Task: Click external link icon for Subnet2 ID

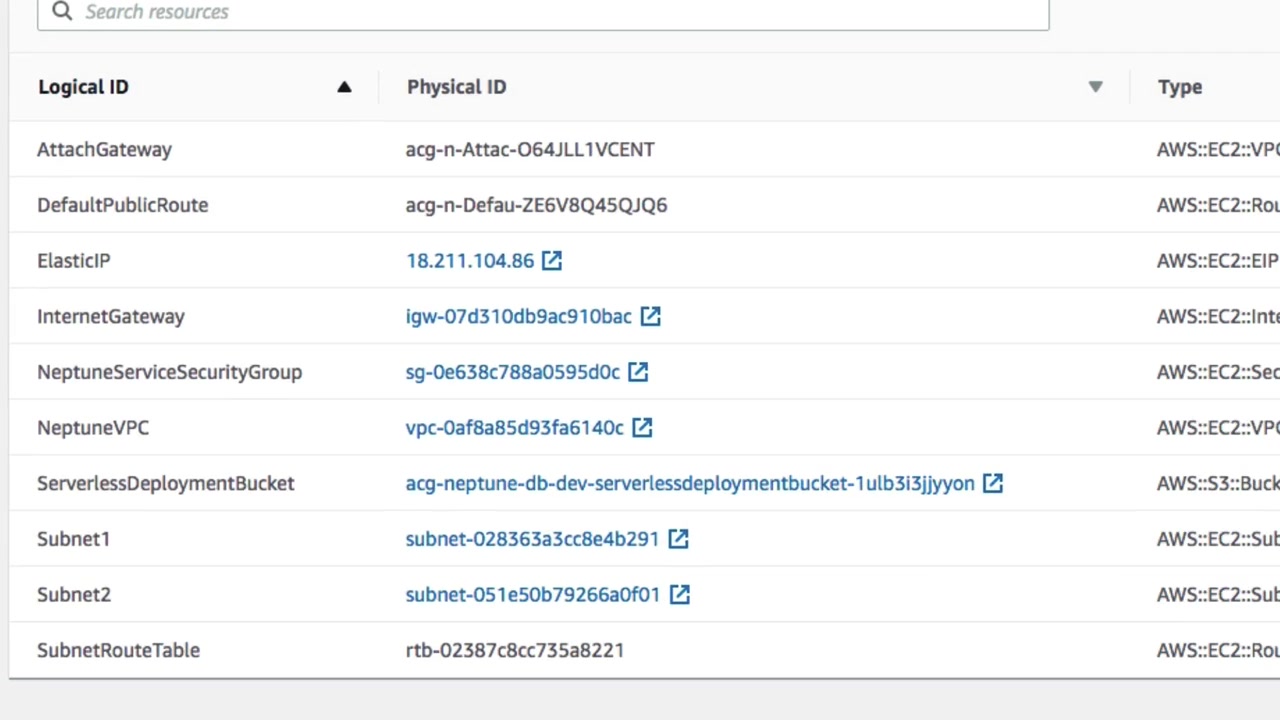Action: (679, 595)
